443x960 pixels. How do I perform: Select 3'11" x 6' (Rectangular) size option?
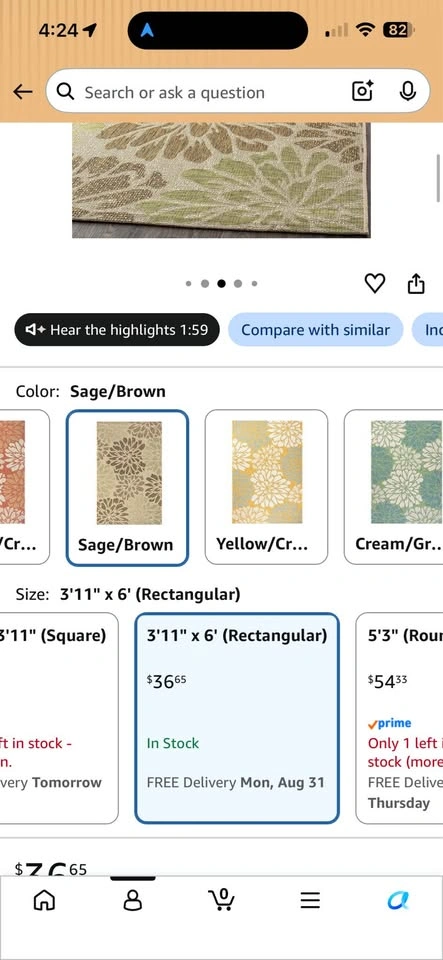(237, 718)
